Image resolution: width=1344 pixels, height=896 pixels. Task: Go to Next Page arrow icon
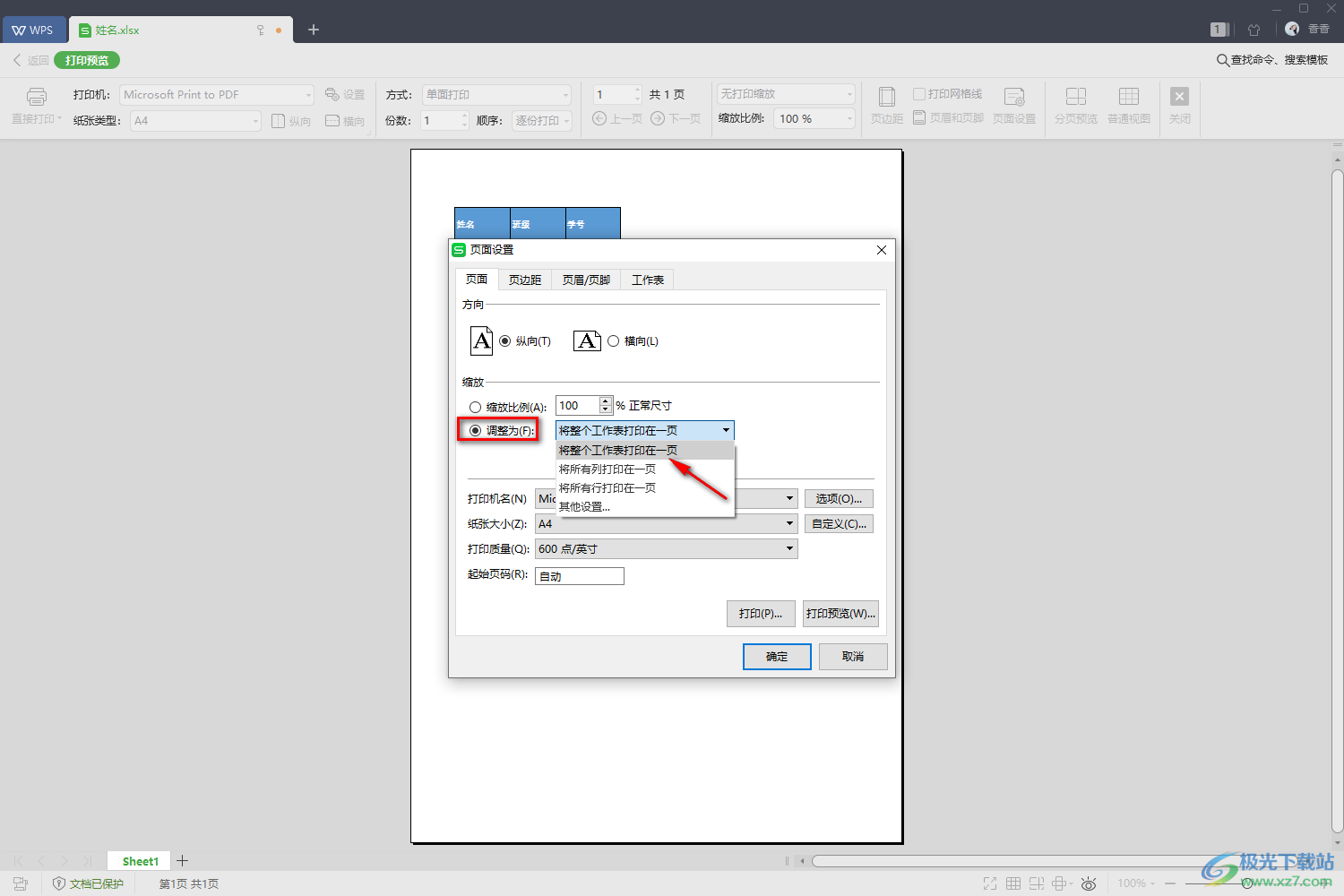(x=658, y=118)
